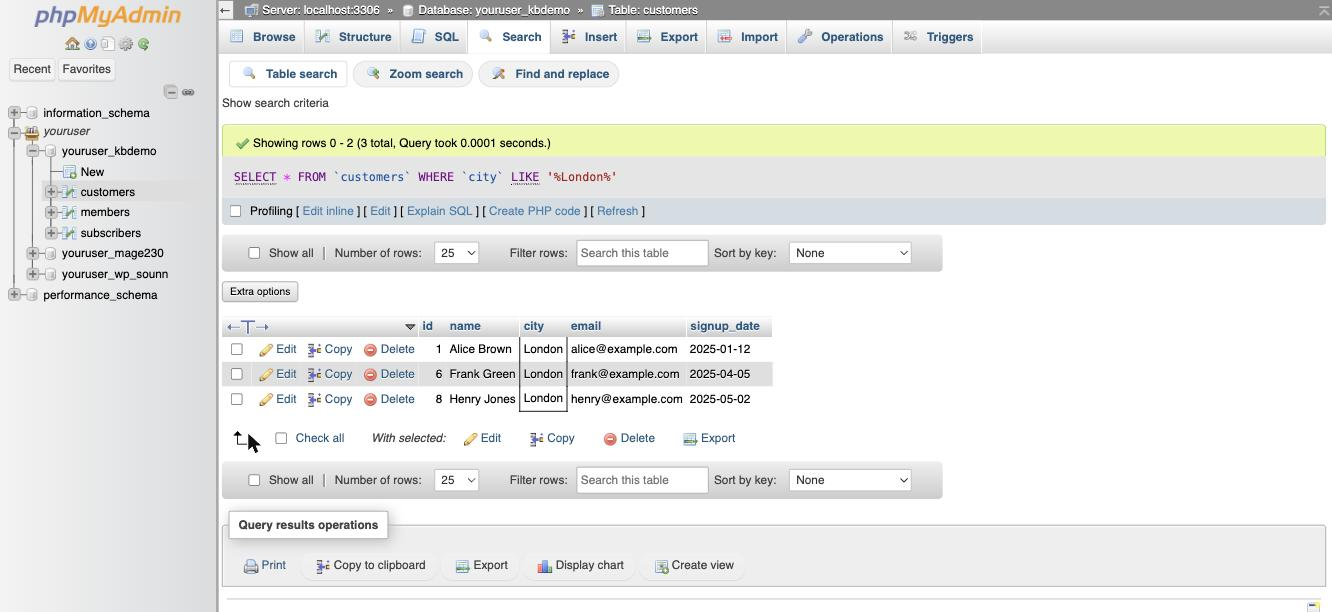Viewport: 1332px width, 612px height.
Task: Select the Find and replace sub-tab
Action: 549,74
